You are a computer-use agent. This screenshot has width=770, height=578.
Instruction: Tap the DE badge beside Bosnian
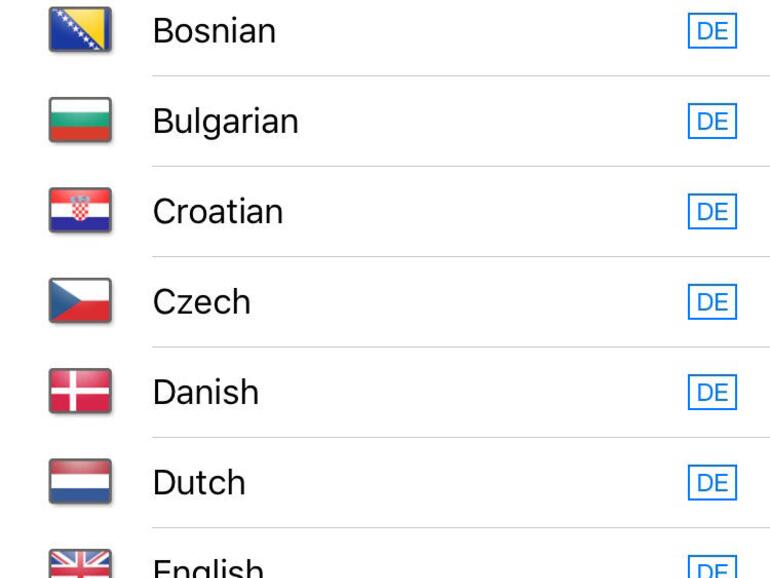coord(712,32)
